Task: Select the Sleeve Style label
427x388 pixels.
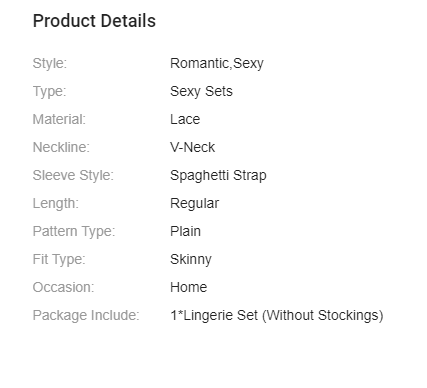Action: 73,175
